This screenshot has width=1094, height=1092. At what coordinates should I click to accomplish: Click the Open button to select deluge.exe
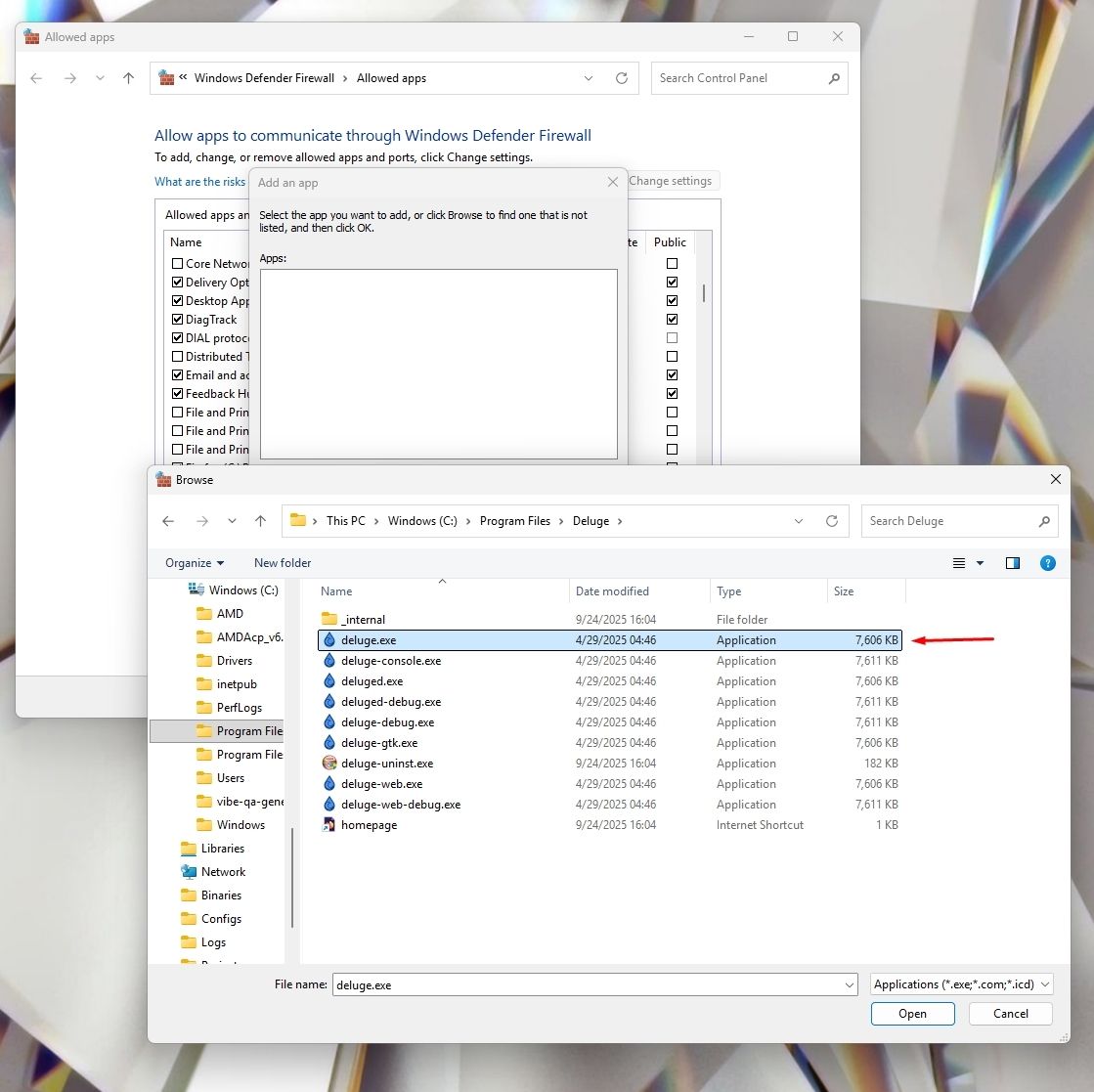point(911,1014)
